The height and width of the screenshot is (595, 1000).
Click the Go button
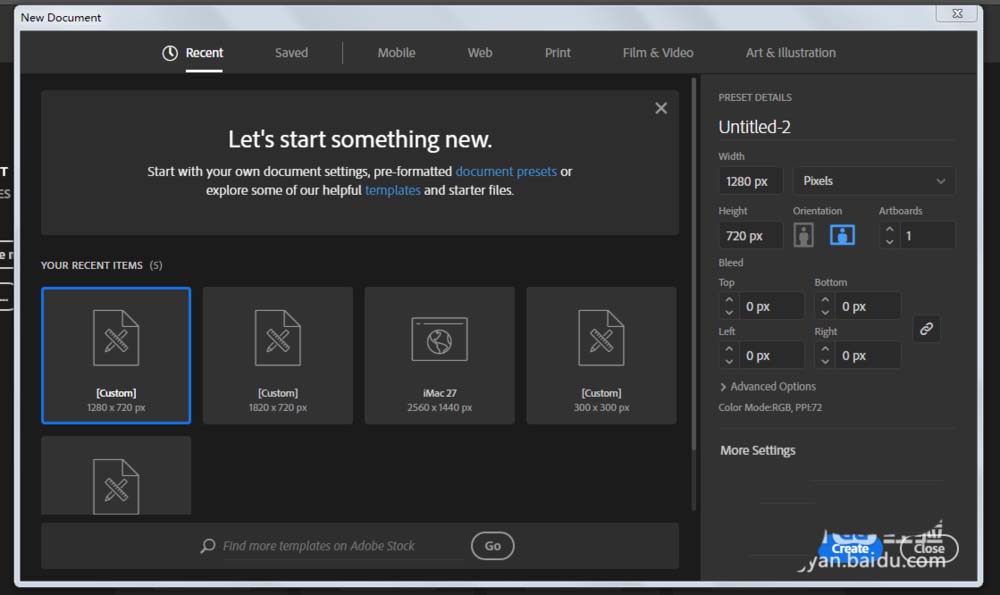492,546
